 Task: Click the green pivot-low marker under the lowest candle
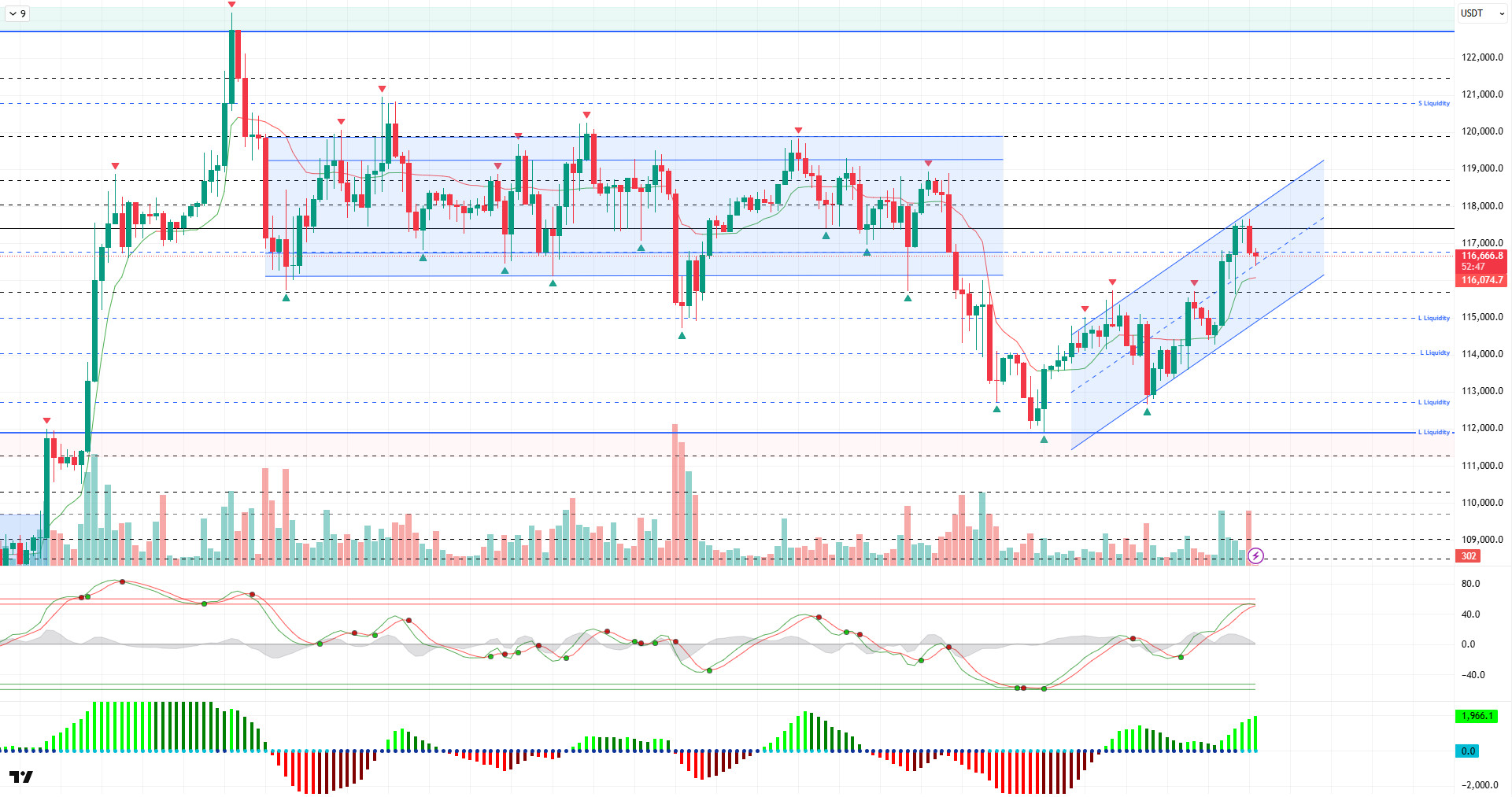pos(1044,439)
